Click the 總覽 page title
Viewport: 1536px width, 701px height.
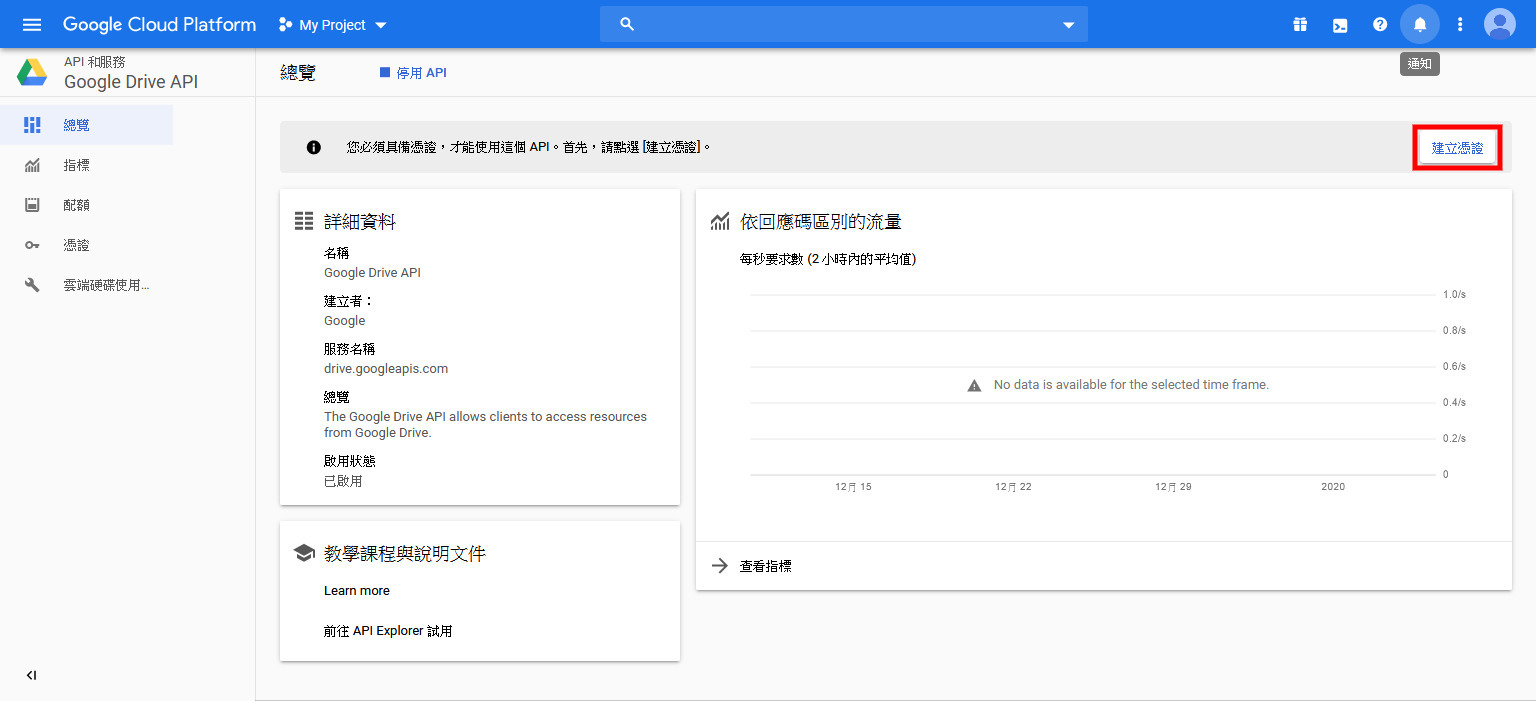click(298, 73)
